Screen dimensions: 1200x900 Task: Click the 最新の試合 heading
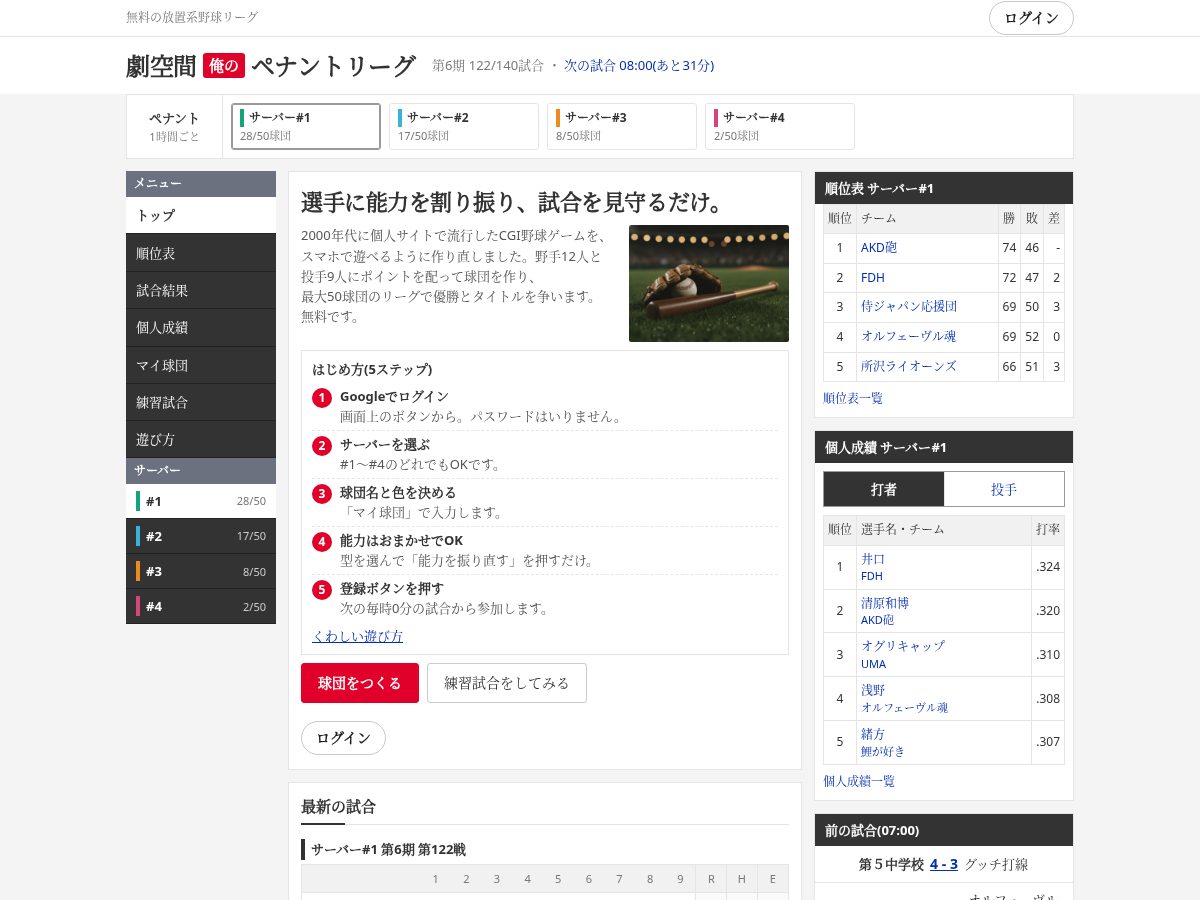click(x=339, y=807)
